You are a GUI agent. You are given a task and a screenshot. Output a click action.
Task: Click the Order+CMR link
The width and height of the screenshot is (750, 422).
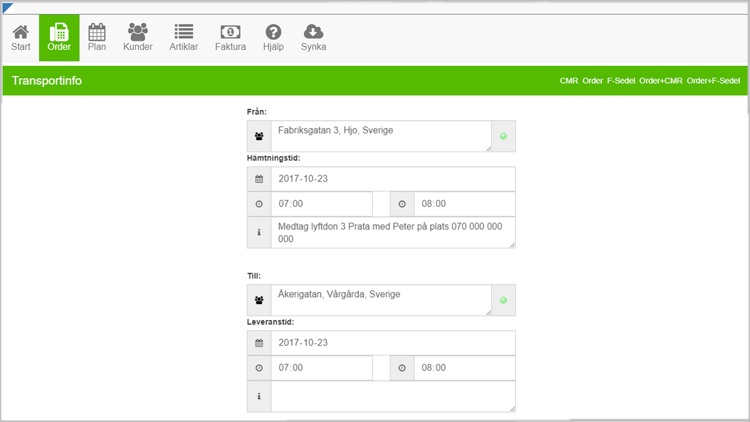pos(661,81)
